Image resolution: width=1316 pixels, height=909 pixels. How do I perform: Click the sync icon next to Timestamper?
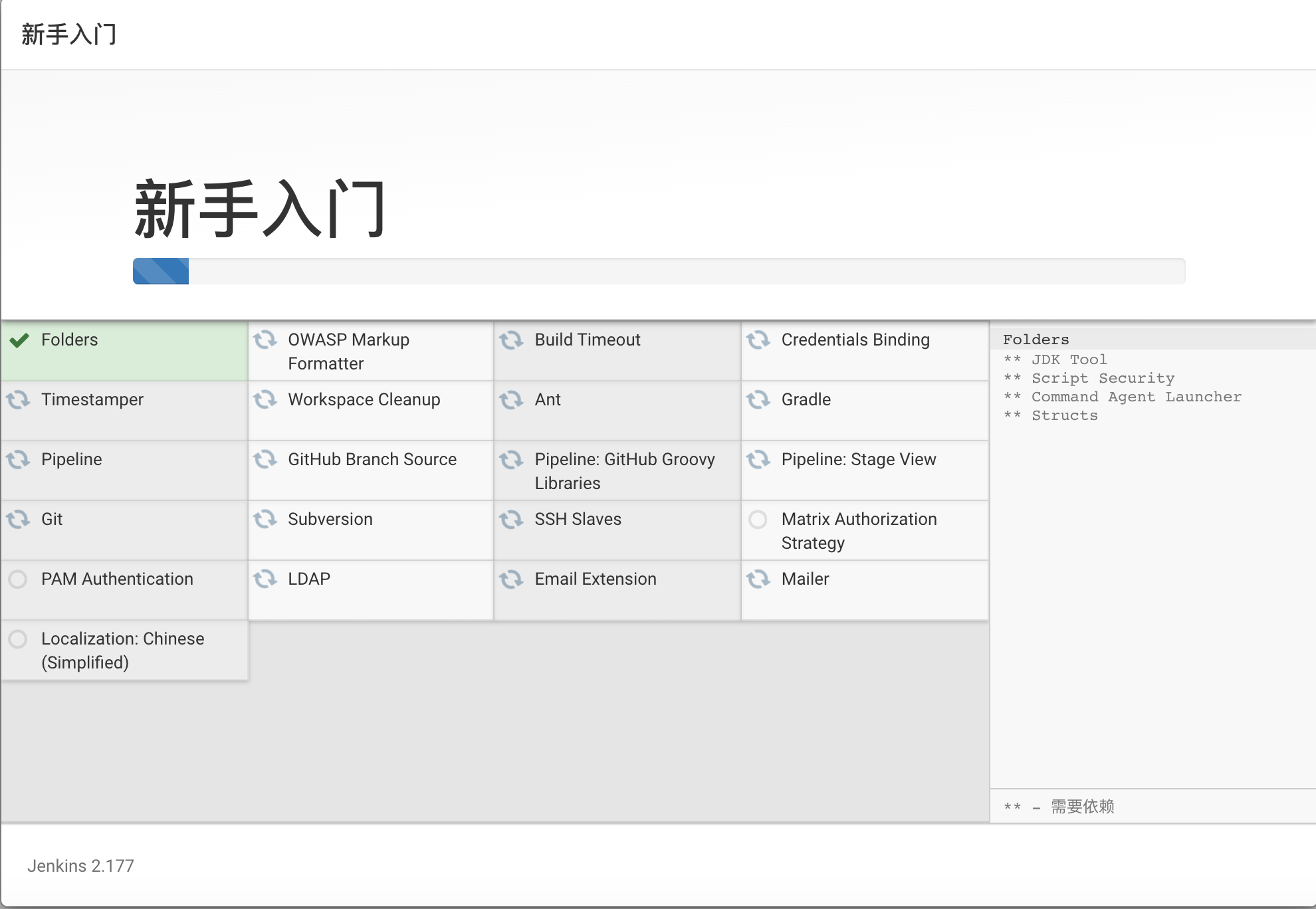point(18,400)
